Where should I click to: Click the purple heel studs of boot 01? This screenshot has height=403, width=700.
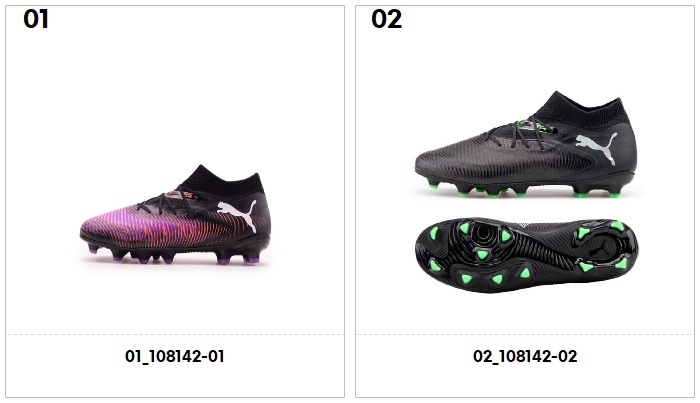click(x=237, y=260)
